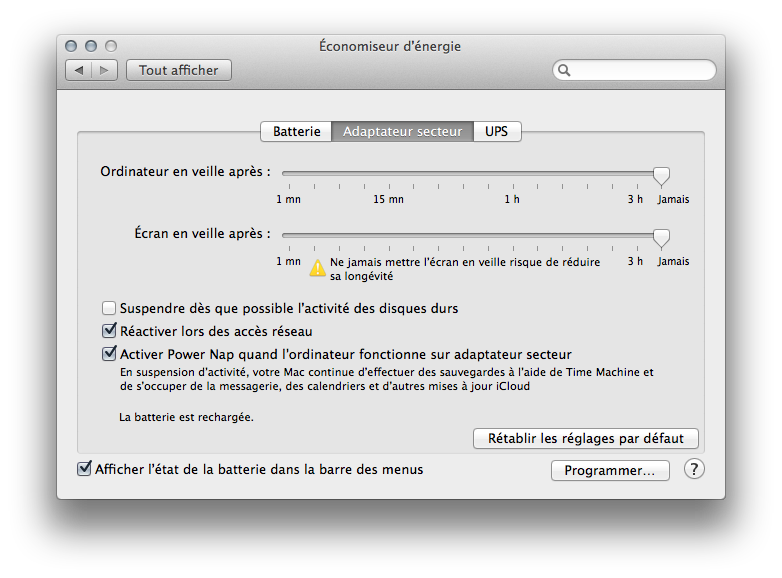
Task: Open the UPS tab
Action: [x=497, y=132]
